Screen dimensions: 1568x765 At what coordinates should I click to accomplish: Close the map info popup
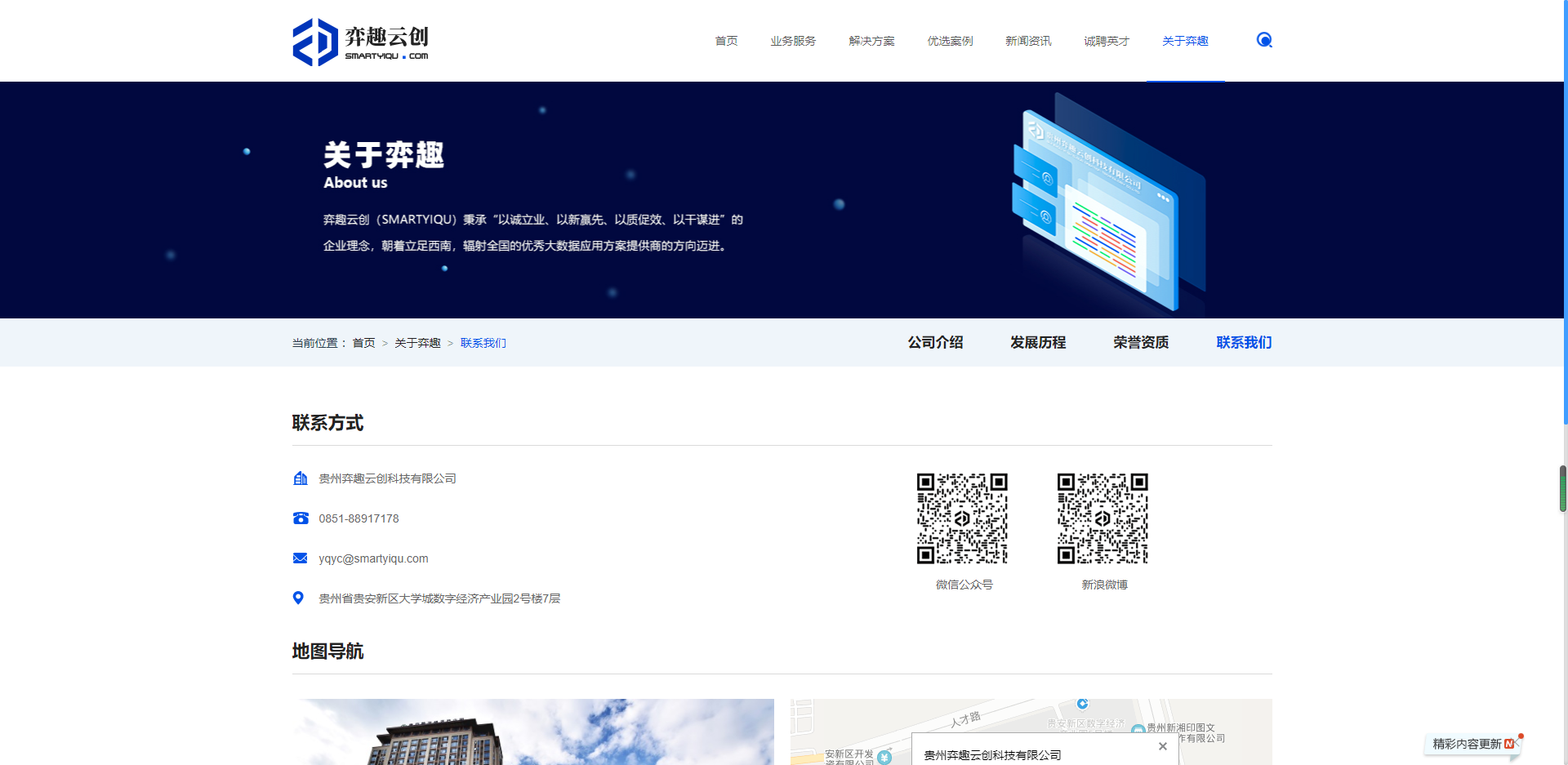1162,746
